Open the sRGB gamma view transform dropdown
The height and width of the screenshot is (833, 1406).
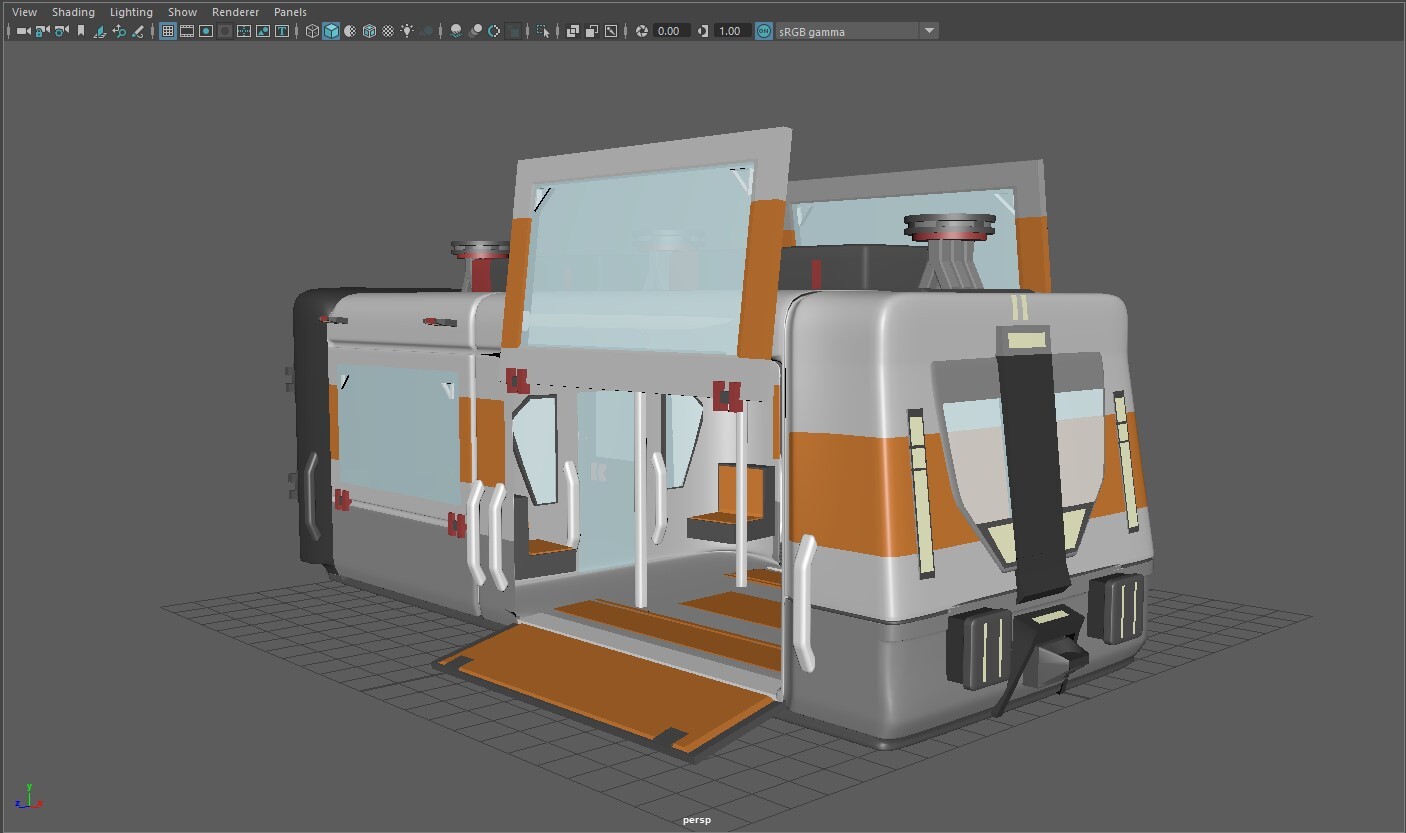pyautogui.click(x=929, y=31)
